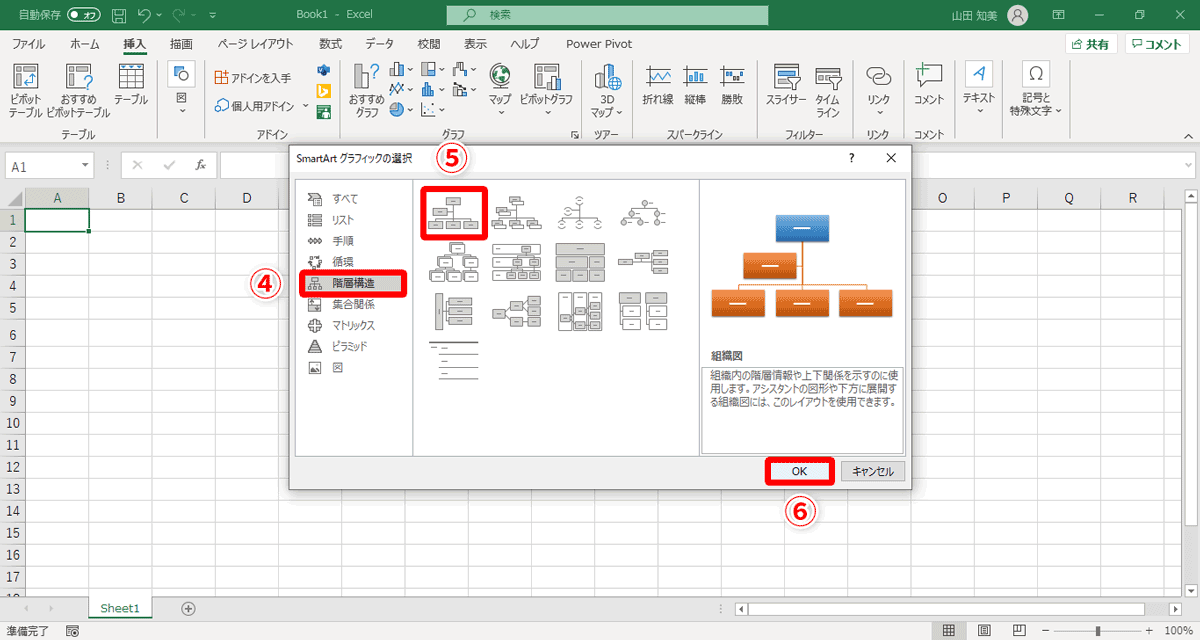The image size is (1200, 640).
Task: Click ピボットテーブル icon in ribbon
Action: (25, 90)
